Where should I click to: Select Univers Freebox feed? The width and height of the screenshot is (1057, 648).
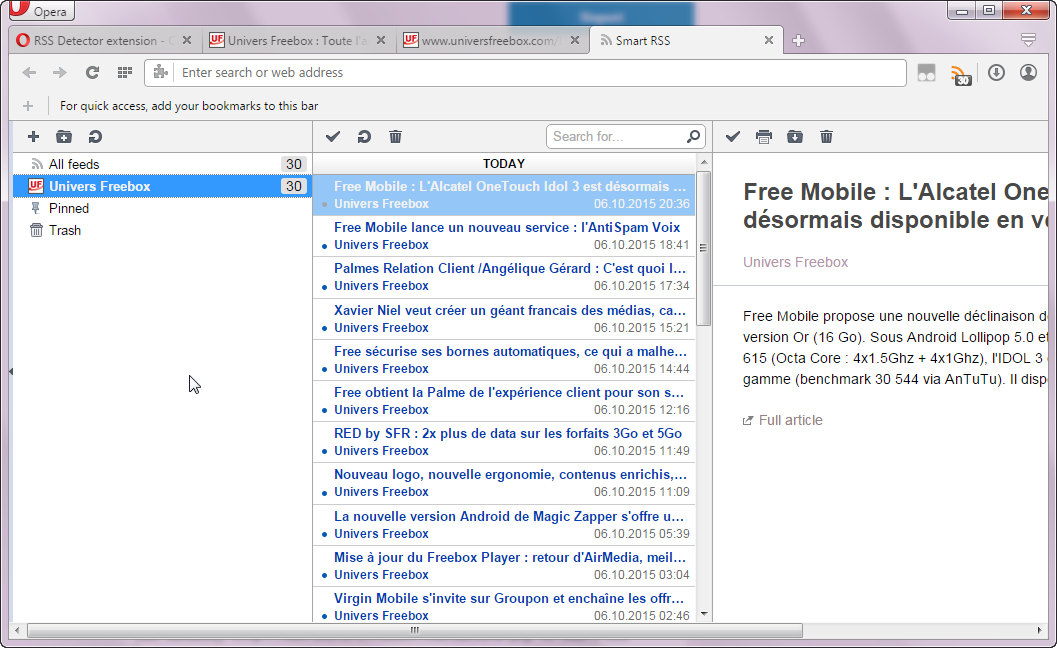point(162,186)
